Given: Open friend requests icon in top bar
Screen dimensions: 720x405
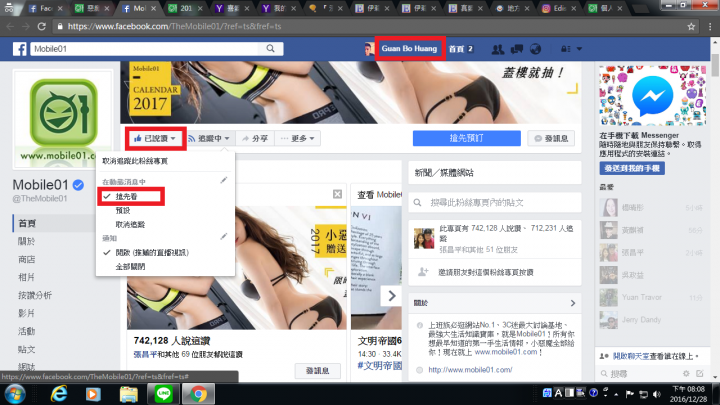Looking at the screenshot, I should point(498,49).
